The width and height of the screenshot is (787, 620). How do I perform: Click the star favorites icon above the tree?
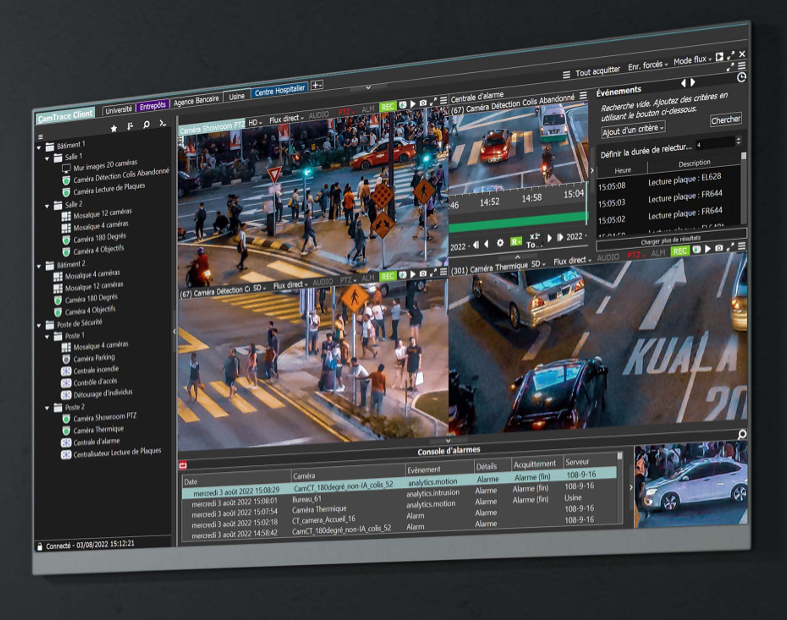[x=114, y=129]
